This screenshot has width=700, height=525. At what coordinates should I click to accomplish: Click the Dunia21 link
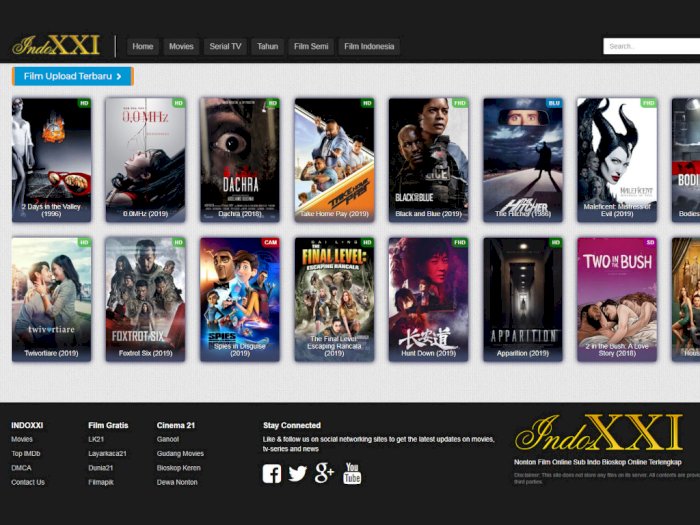click(100, 468)
